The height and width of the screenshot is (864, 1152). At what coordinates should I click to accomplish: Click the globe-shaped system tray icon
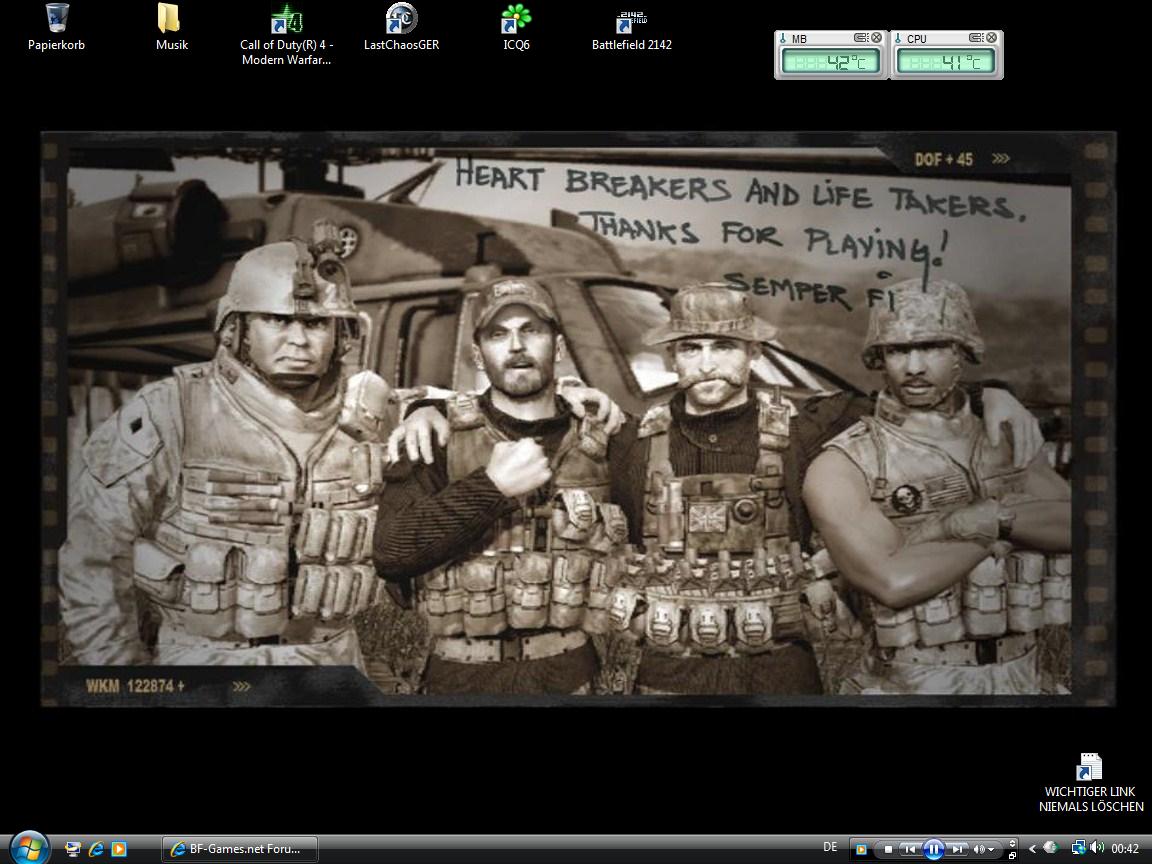tap(1051, 848)
